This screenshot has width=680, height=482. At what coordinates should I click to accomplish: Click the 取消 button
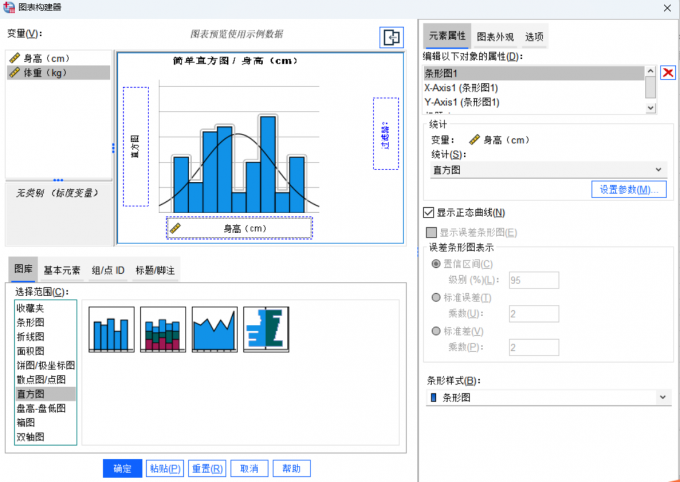(249, 469)
